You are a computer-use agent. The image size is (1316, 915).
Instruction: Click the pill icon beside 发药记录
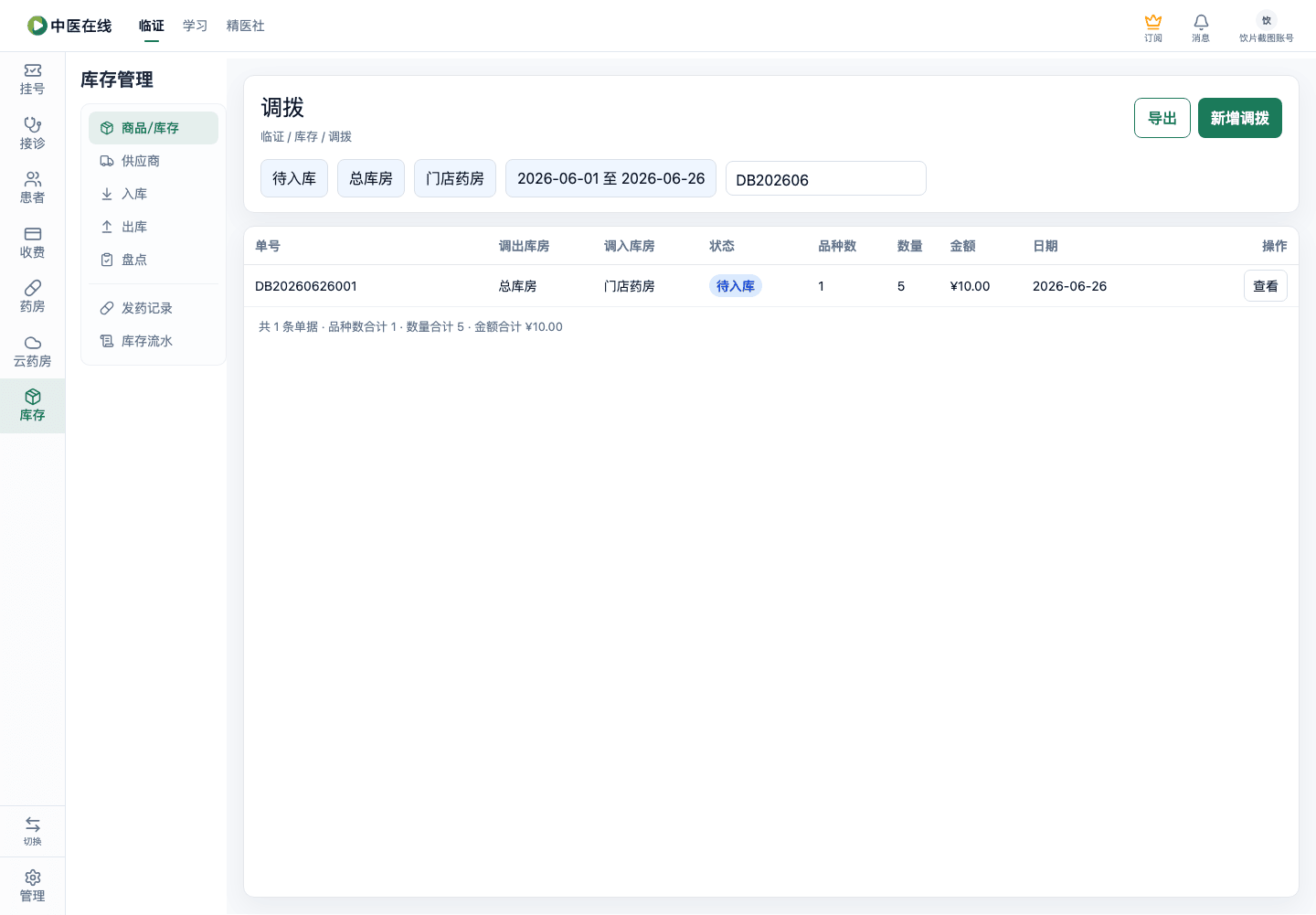coord(107,308)
